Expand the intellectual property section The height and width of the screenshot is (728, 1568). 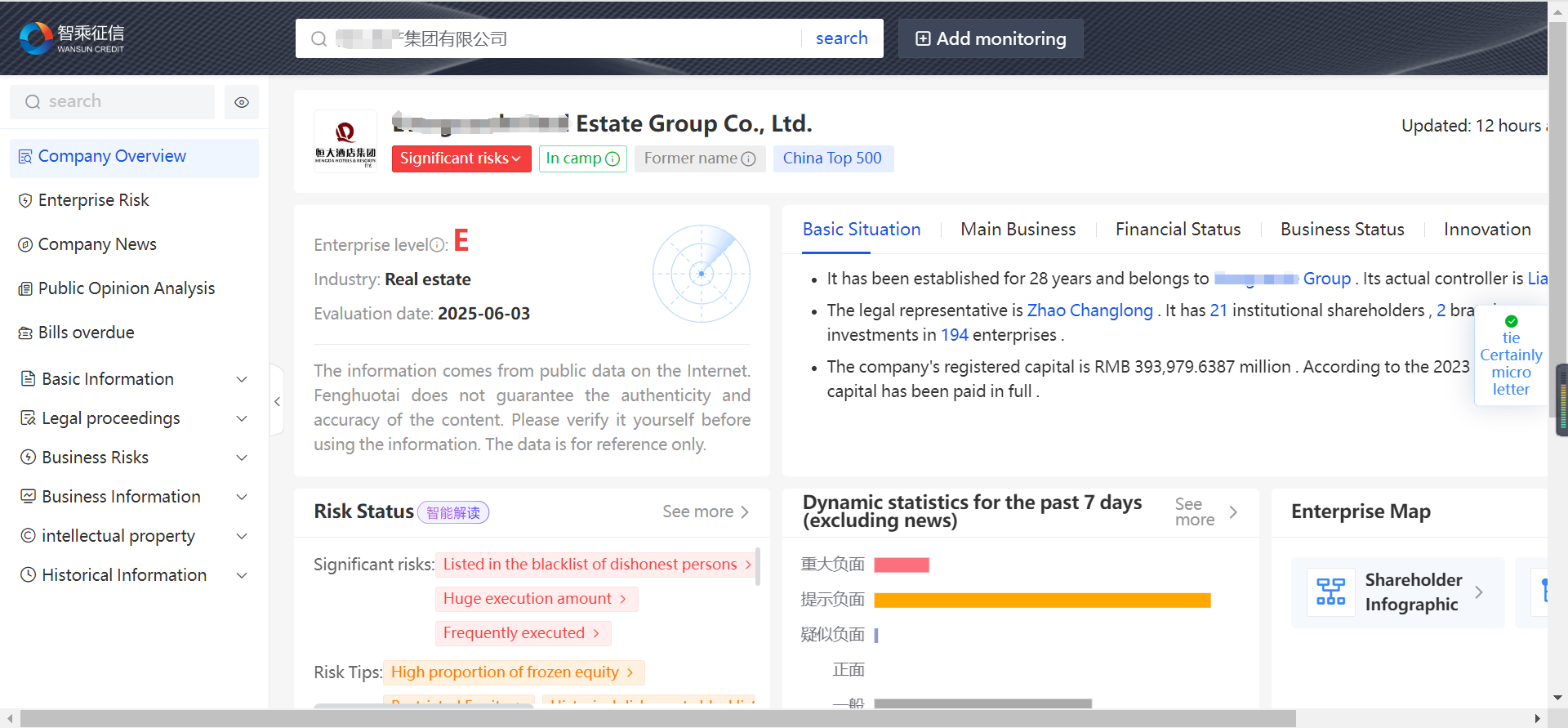pyautogui.click(x=242, y=536)
